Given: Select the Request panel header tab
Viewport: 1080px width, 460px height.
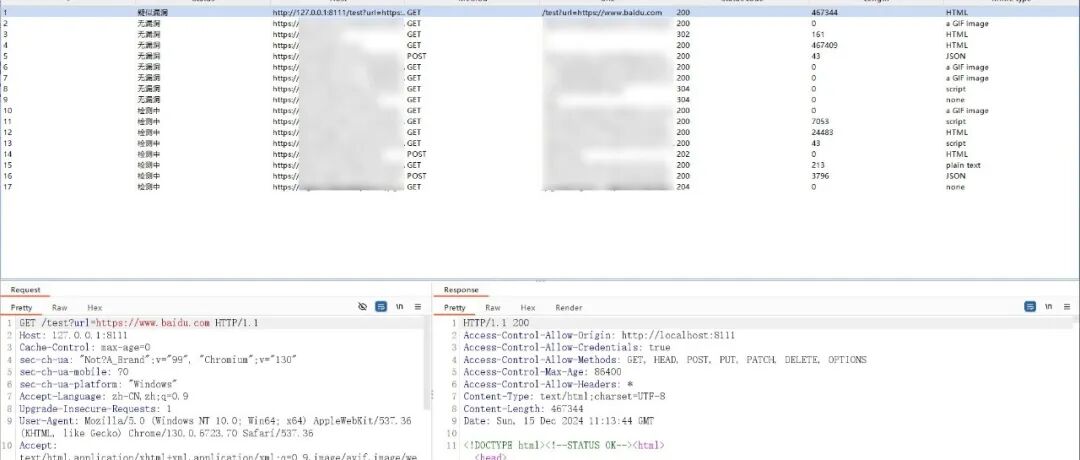Looking at the screenshot, I should pyautogui.click(x=25, y=290).
